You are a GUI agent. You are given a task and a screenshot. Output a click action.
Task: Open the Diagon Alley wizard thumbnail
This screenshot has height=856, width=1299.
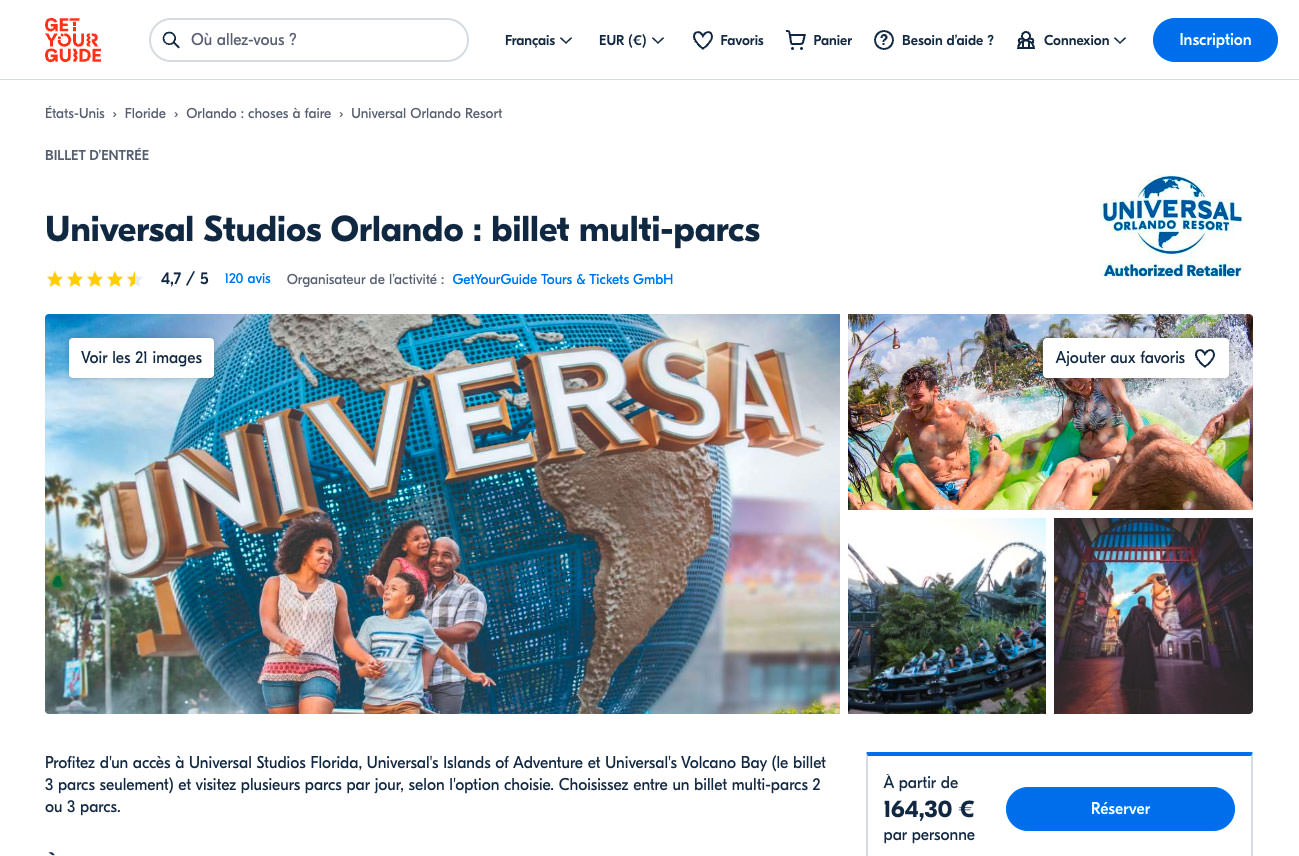click(x=1153, y=616)
